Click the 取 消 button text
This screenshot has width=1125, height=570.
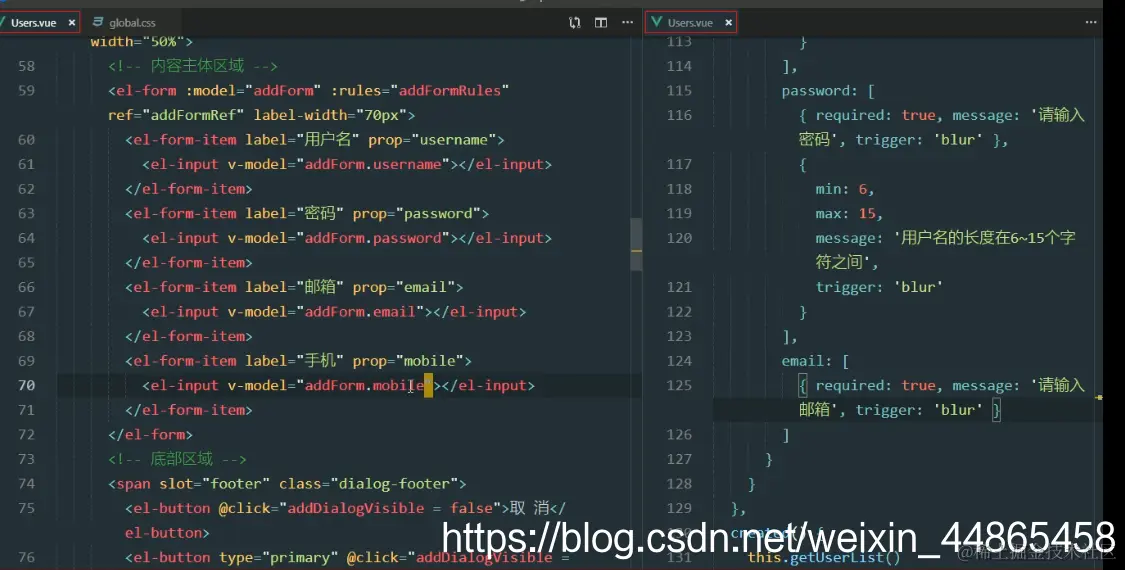[529, 508]
